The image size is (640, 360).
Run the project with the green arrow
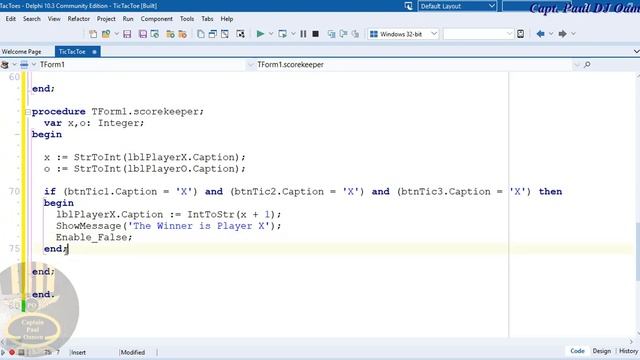(x=260, y=34)
